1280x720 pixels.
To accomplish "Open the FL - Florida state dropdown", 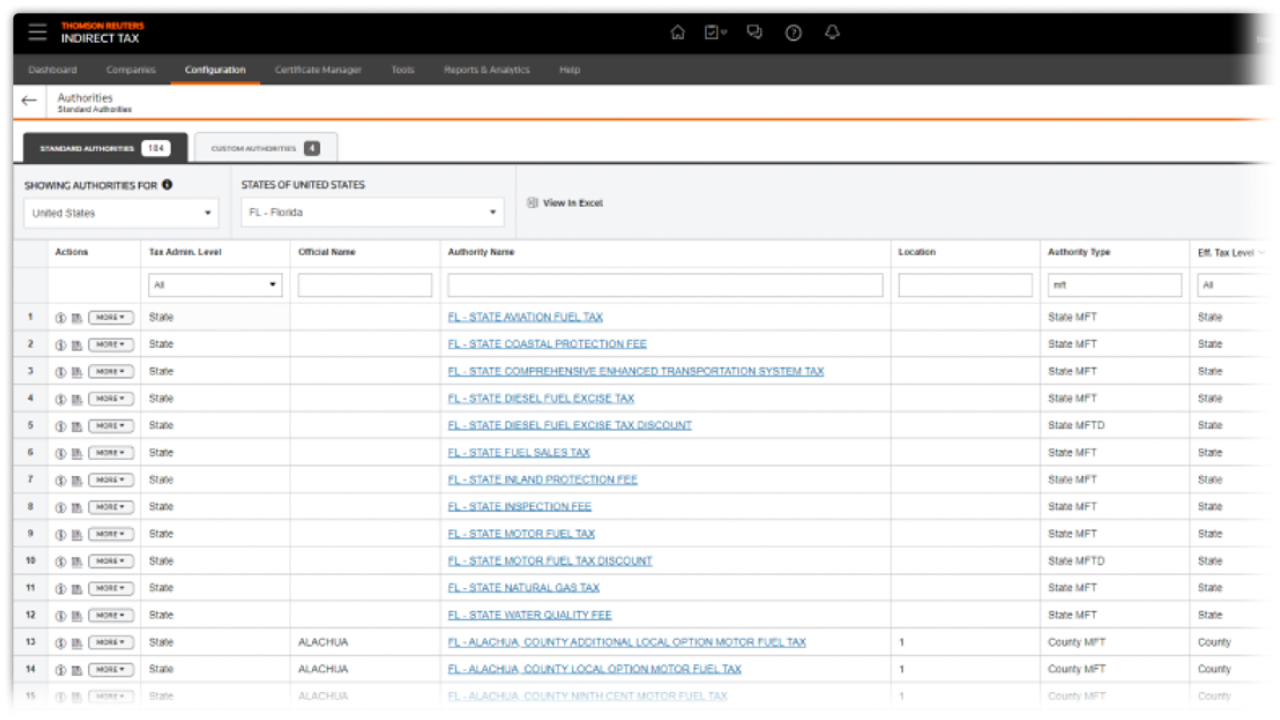I will 372,213.
